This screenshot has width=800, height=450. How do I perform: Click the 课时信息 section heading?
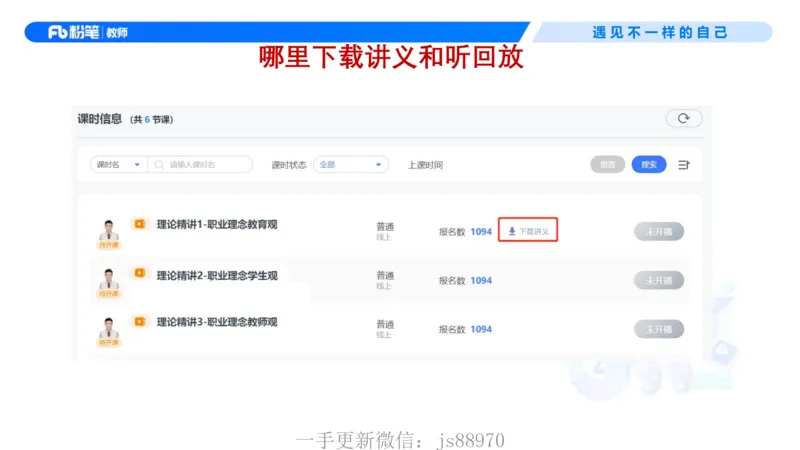tap(99, 119)
